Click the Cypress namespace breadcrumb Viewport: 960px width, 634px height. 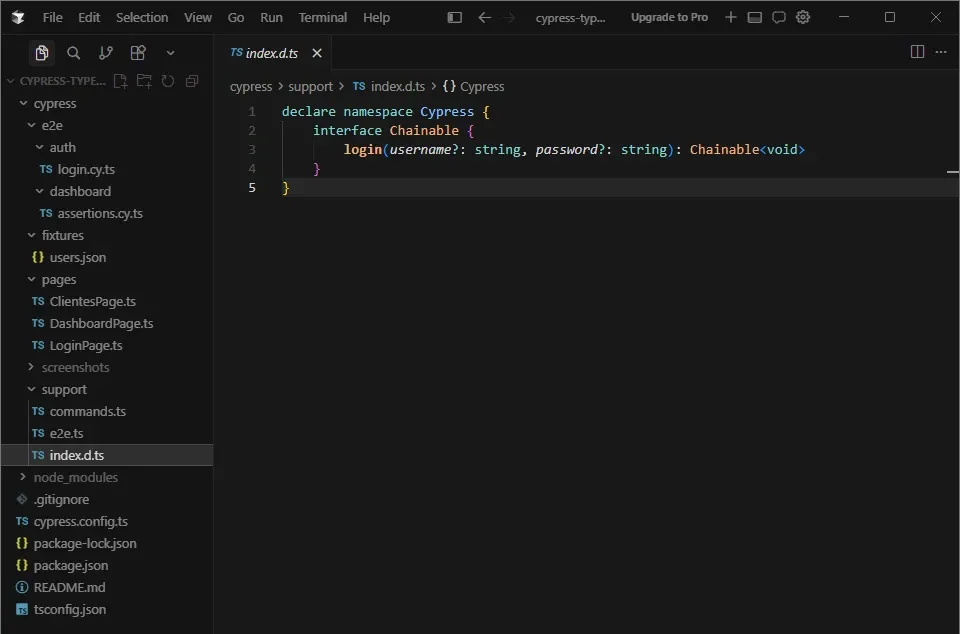[x=474, y=87]
